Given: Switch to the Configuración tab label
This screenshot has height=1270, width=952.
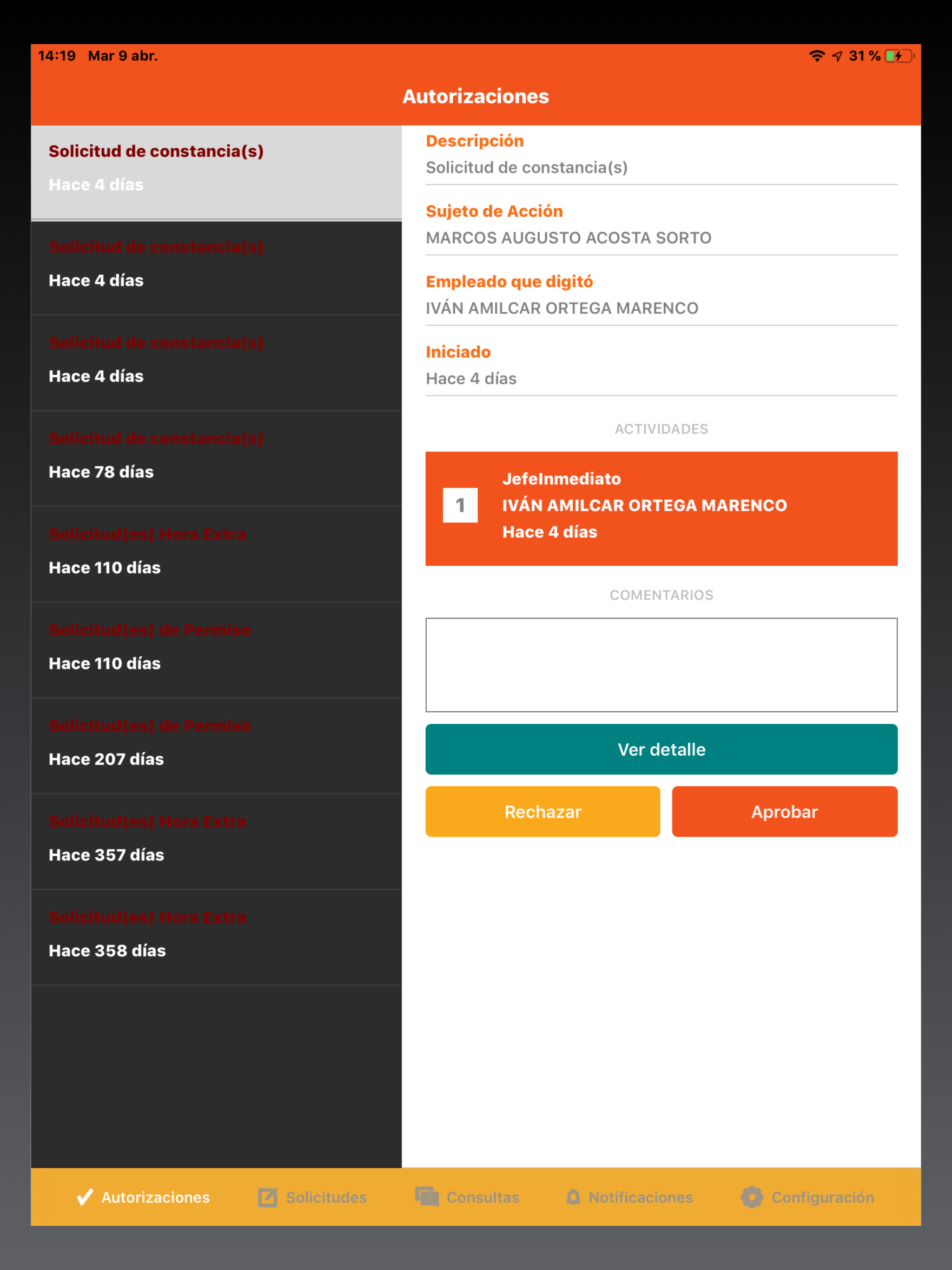Looking at the screenshot, I should (823, 1197).
